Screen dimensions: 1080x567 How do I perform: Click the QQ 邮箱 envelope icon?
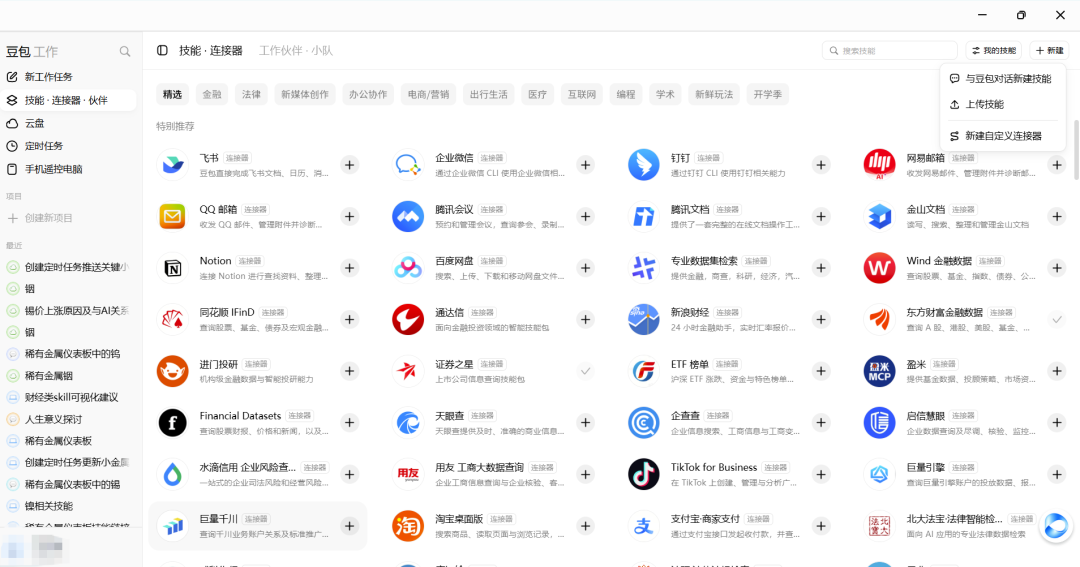click(x=173, y=216)
